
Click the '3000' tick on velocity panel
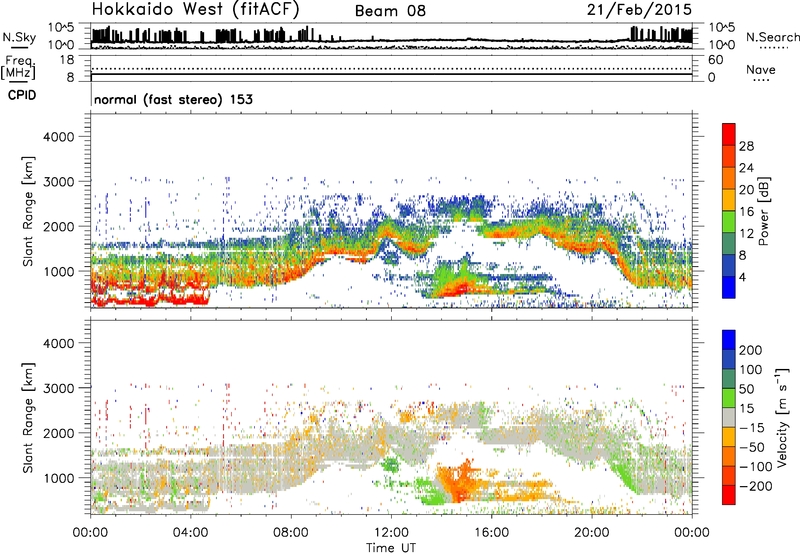[x=58, y=388]
